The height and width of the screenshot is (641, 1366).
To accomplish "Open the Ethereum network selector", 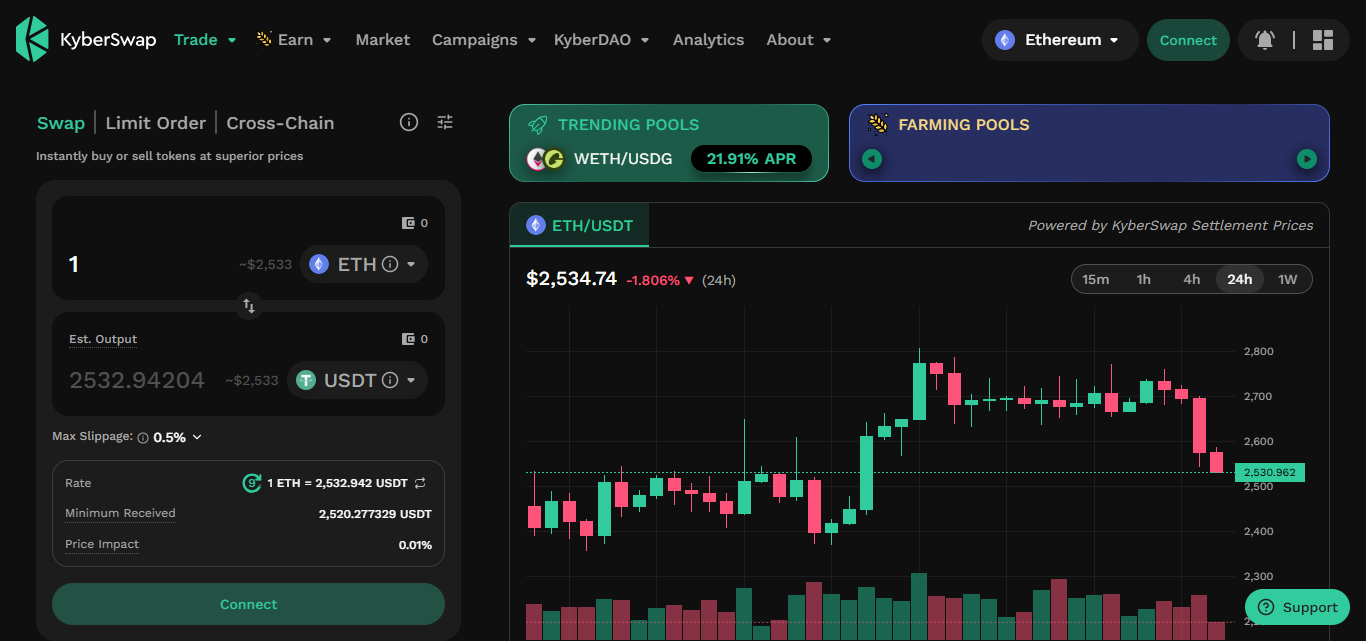I will [1060, 40].
